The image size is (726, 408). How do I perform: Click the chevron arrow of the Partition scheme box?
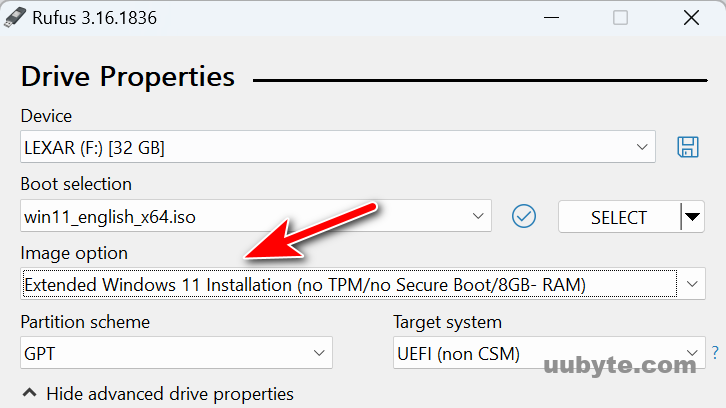[319, 353]
